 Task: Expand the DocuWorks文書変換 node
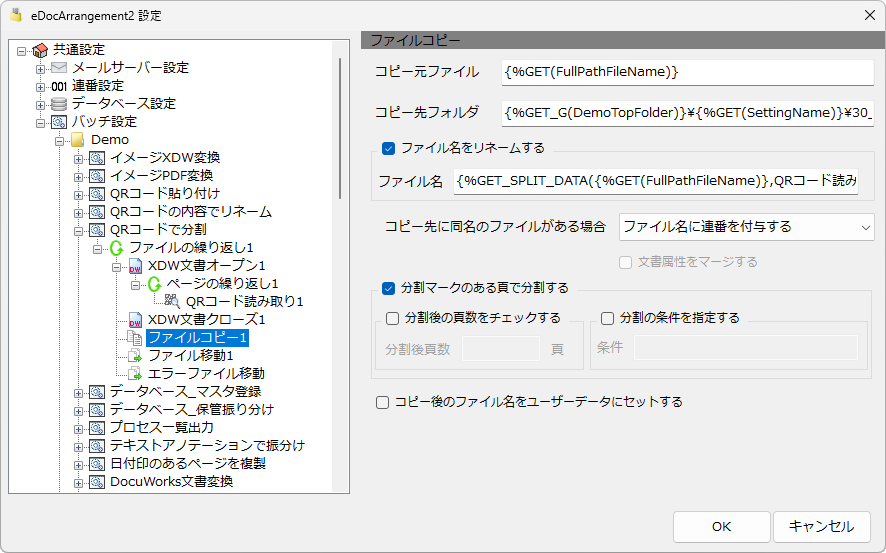tap(79, 484)
